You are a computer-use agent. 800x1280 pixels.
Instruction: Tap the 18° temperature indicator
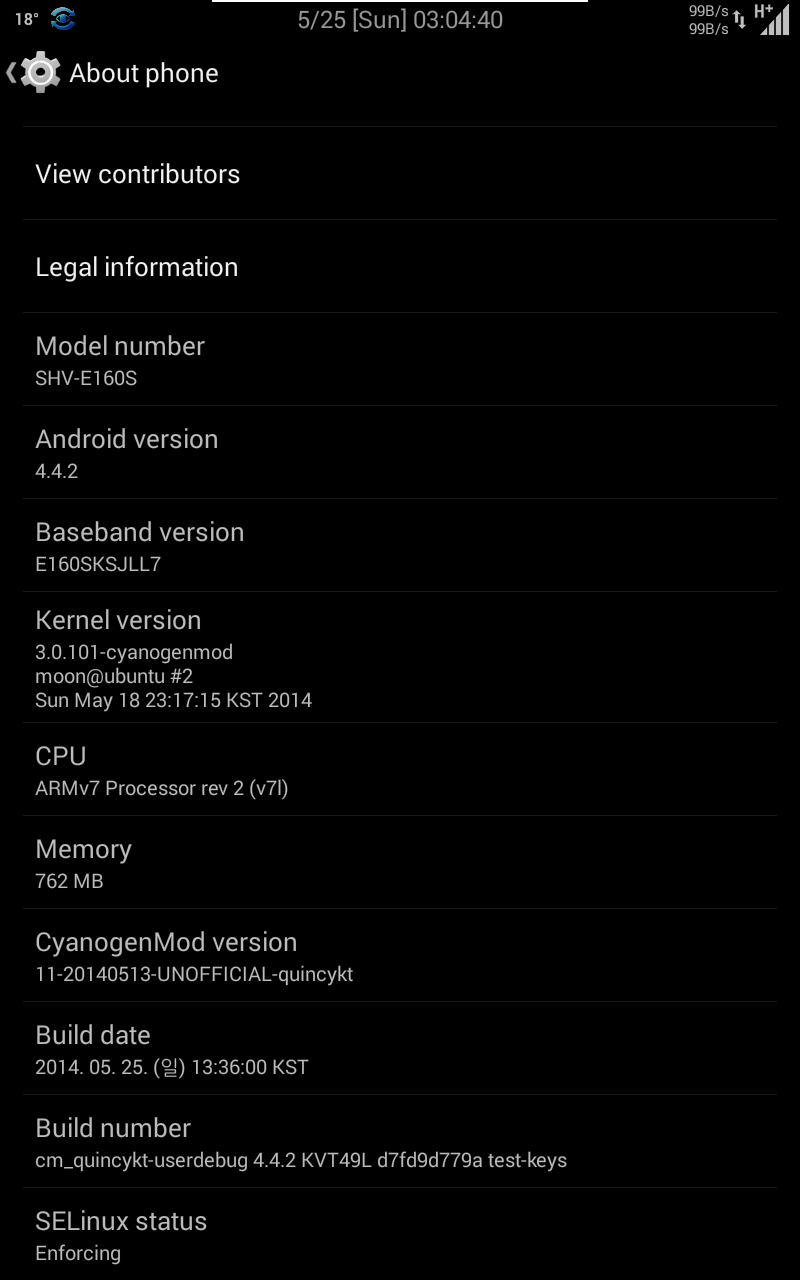coord(26,19)
